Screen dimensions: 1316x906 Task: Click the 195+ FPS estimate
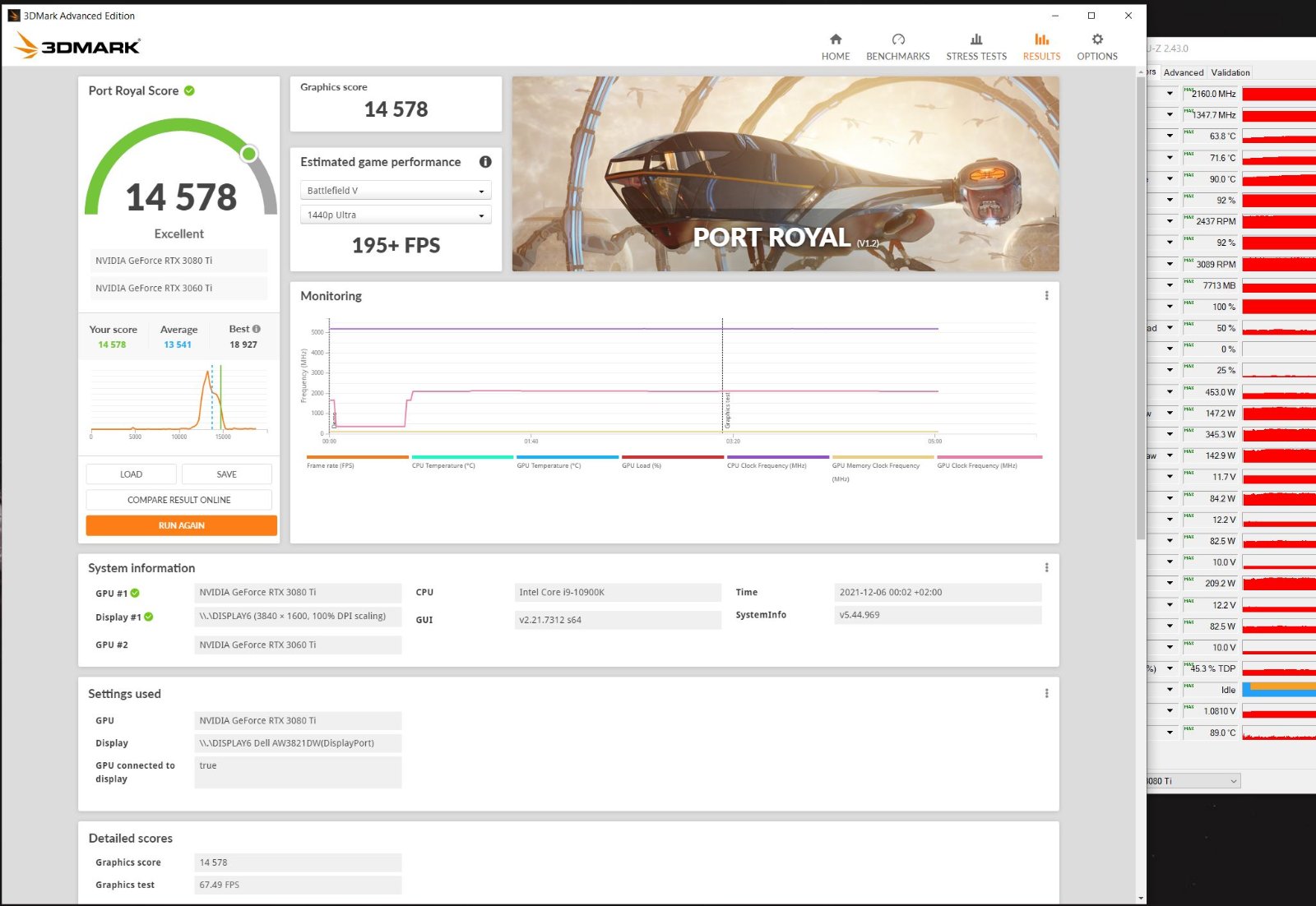pos(396,246)
